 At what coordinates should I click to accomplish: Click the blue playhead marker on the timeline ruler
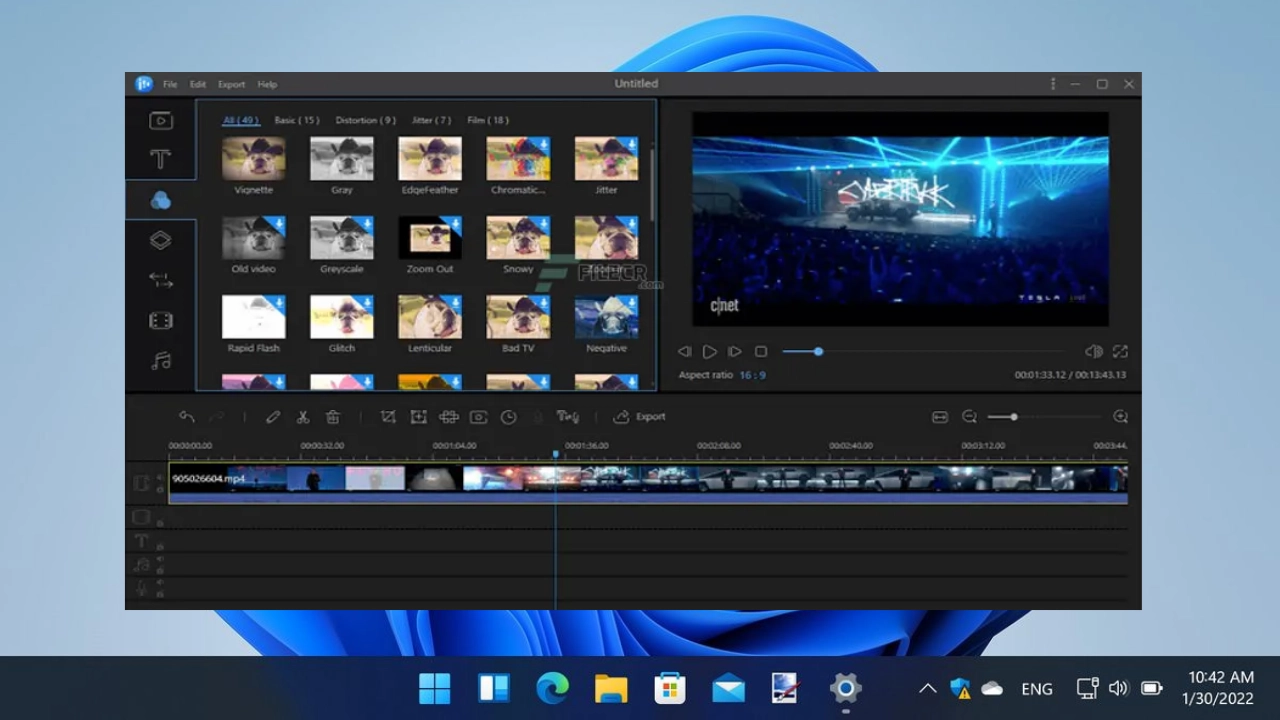(x=556, y=455)
